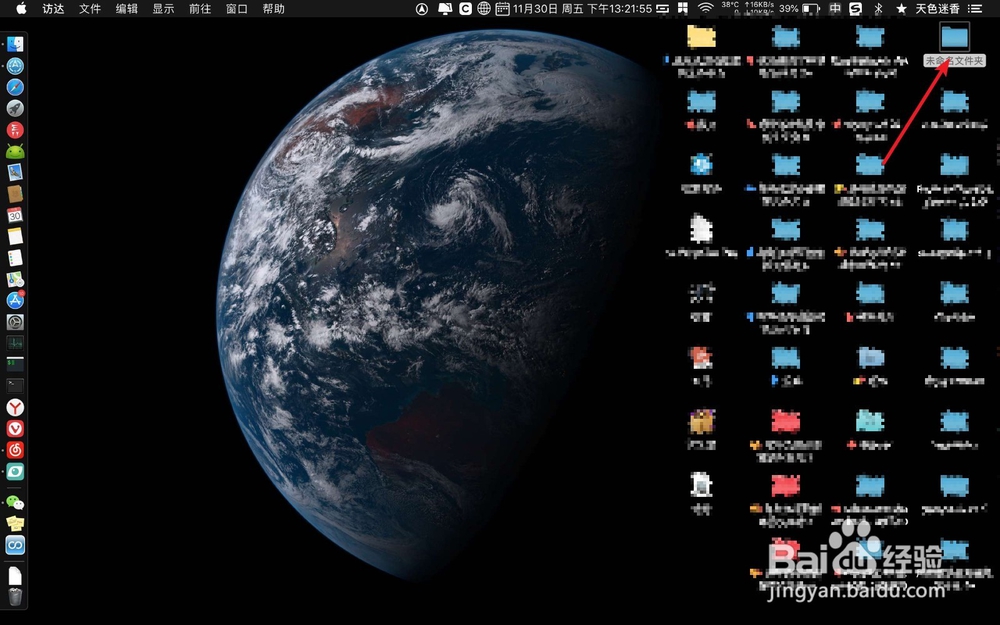Launch the App Store from Dock
Image resolution: width=1000 pixels, height=625 pixels.
coord(15,300)
